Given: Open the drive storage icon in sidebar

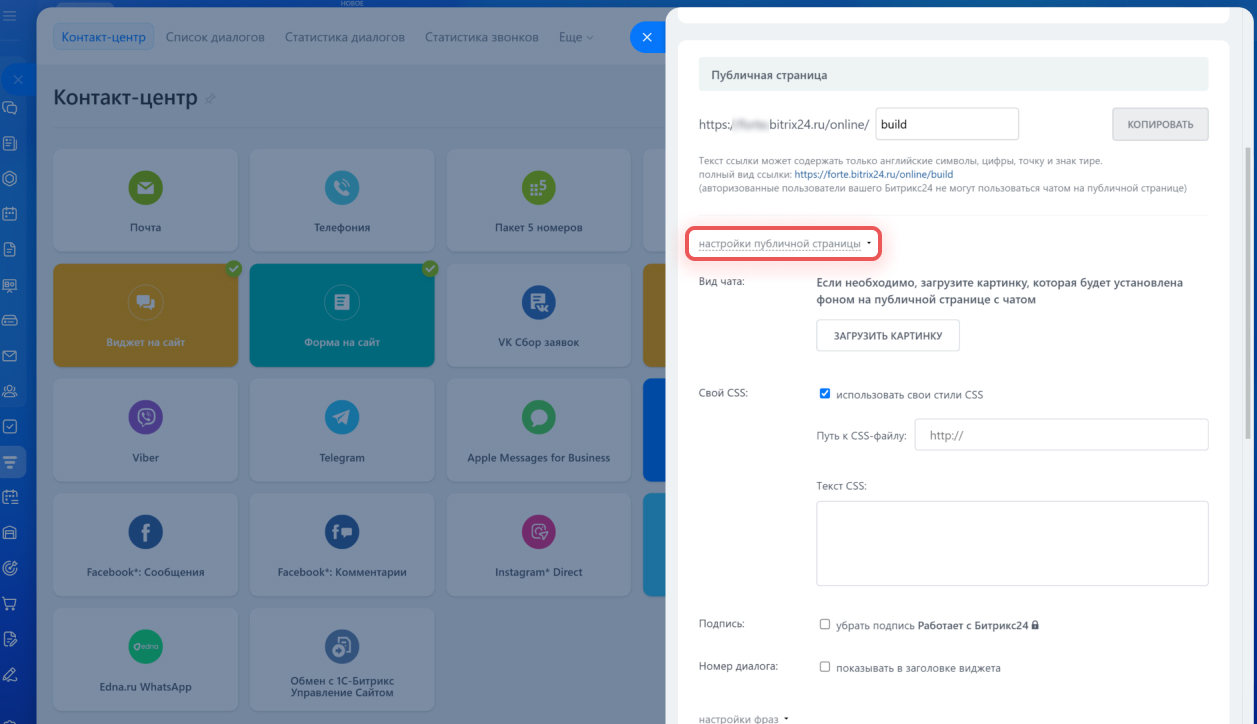Looking at the screenshot, I should click(10, 320).
